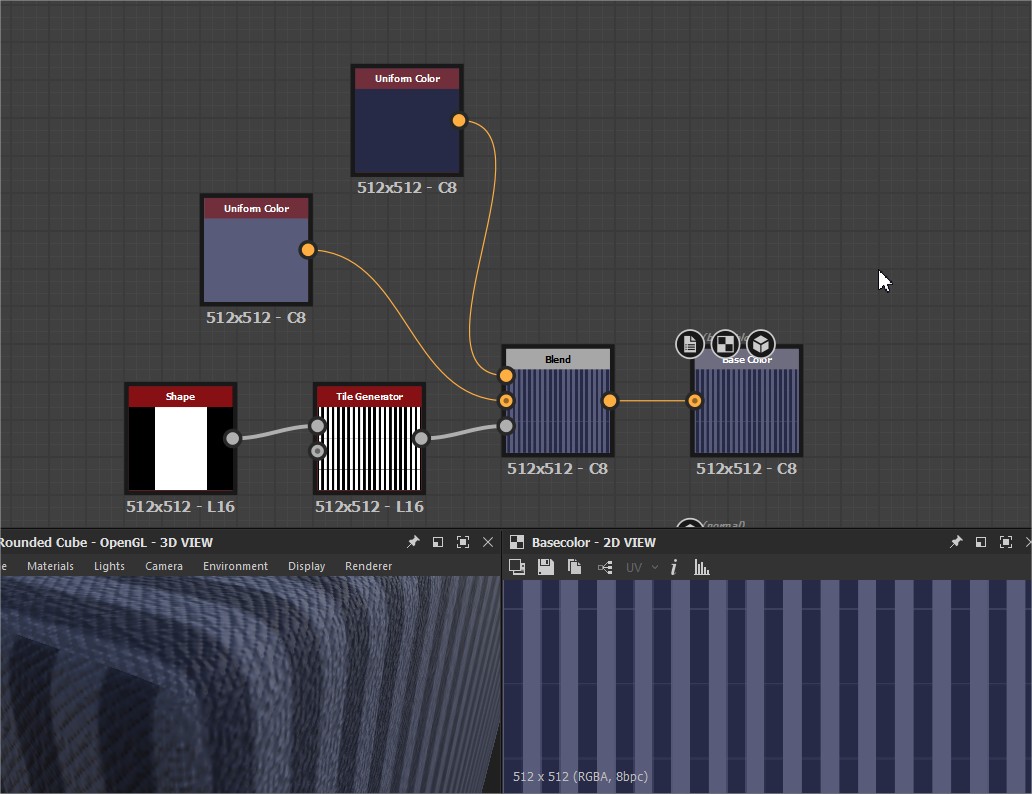Click the fullscreen button on the 3D view
This screenshot has height=794, width=1032.
point(463,541)
